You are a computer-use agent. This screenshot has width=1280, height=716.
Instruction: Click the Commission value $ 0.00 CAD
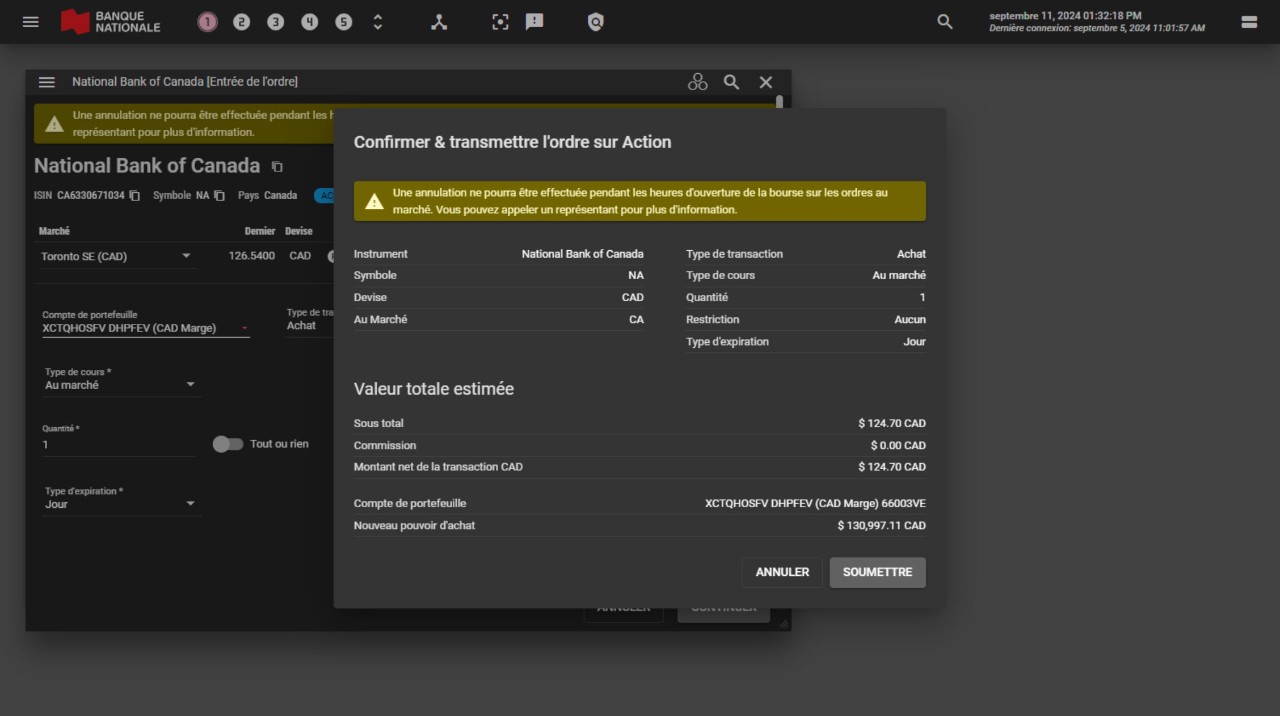(898, 445)
